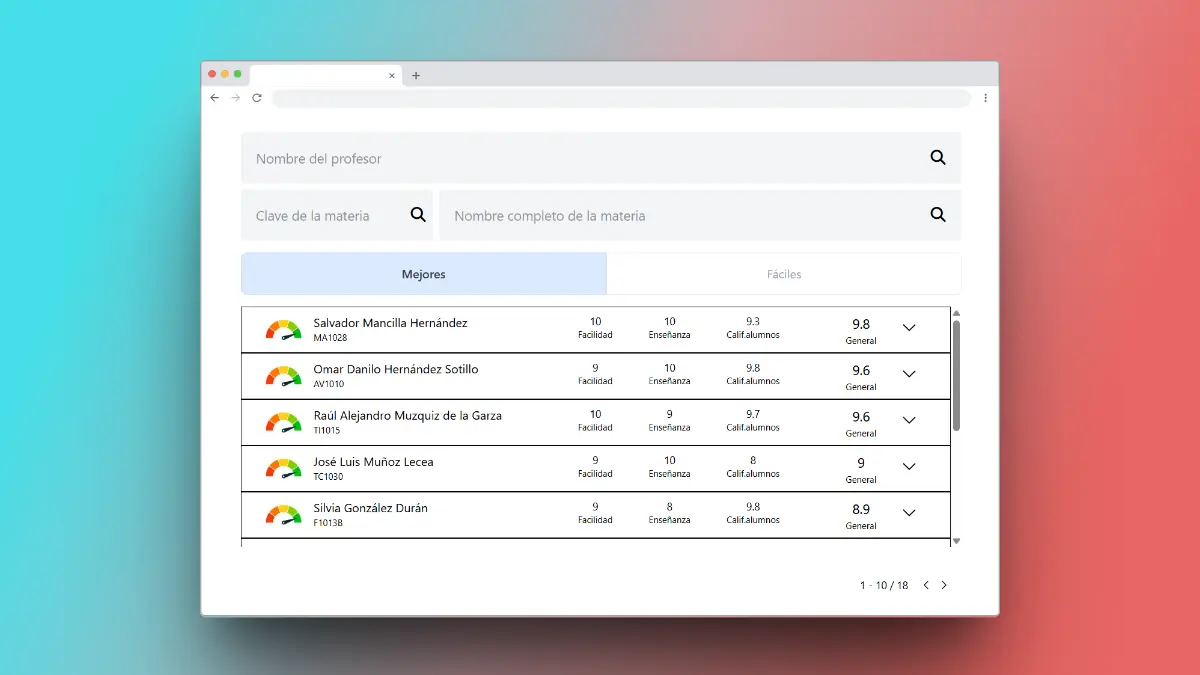Reload the page with browser refresh icon
Viewport: 1200px width, 675px height.
(257, 98)
